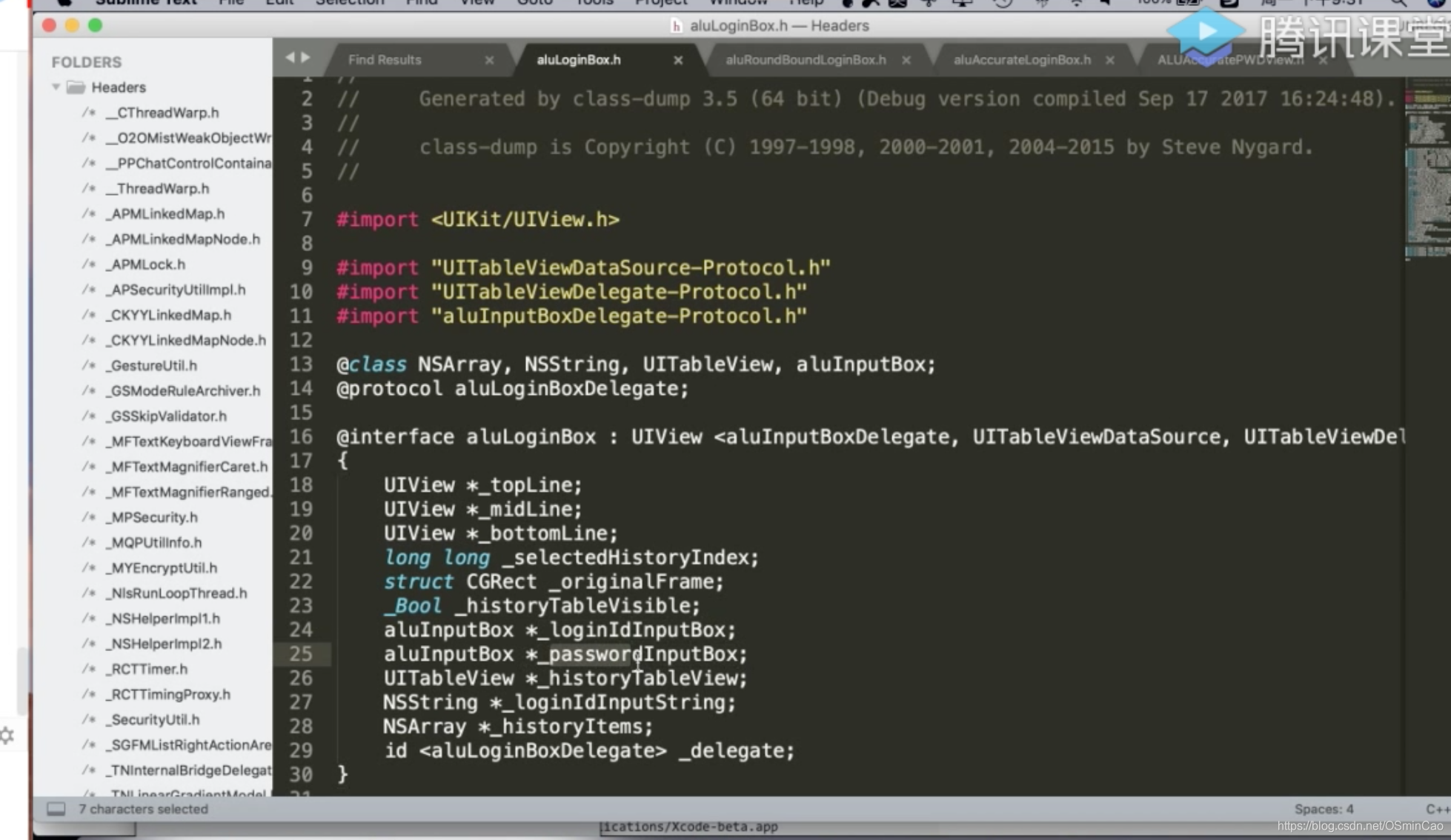Click the file icon in window title
1451x840 pixels.
tap(676, 26)
